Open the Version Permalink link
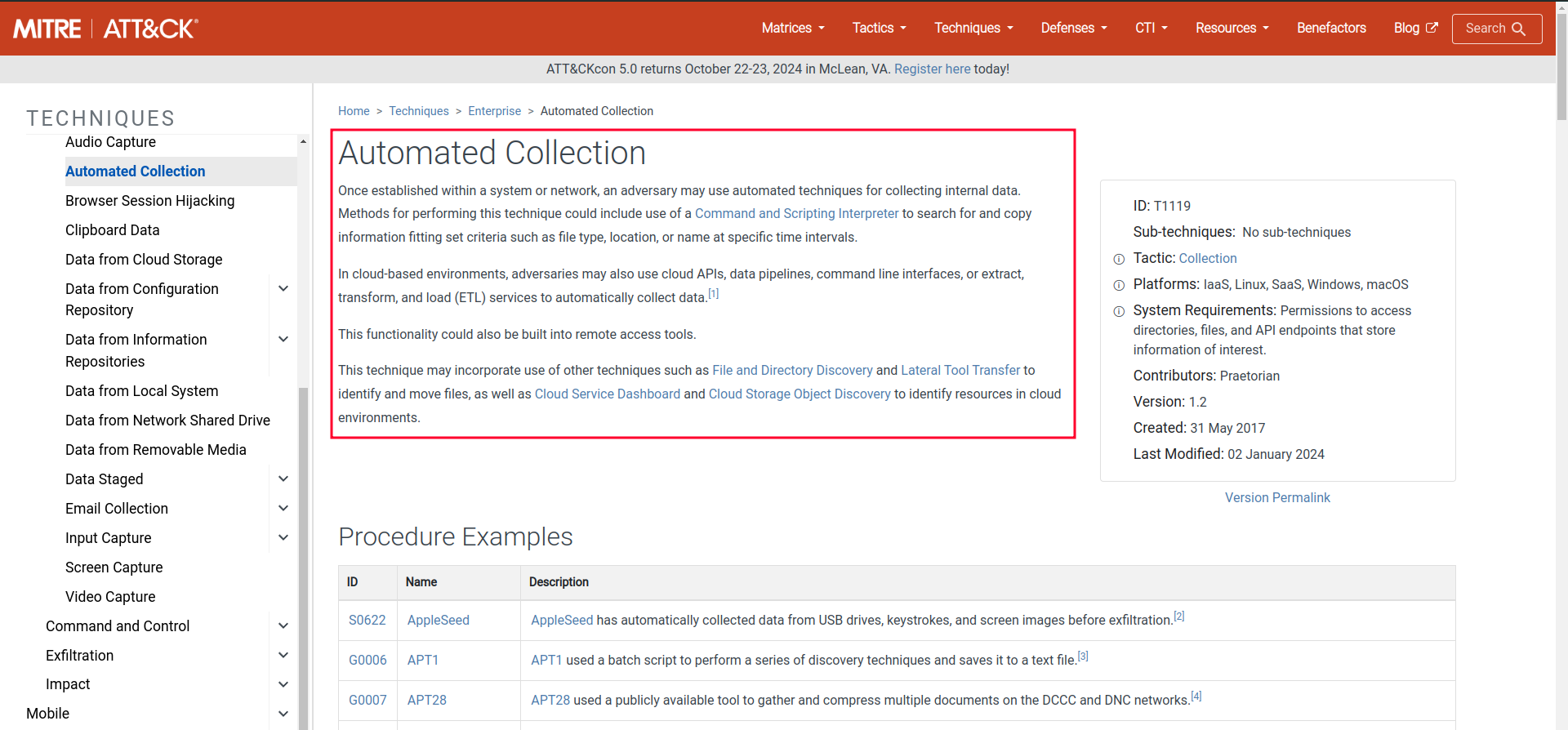Screen dimensions: 1568x730 click(x=1277, y=498)
